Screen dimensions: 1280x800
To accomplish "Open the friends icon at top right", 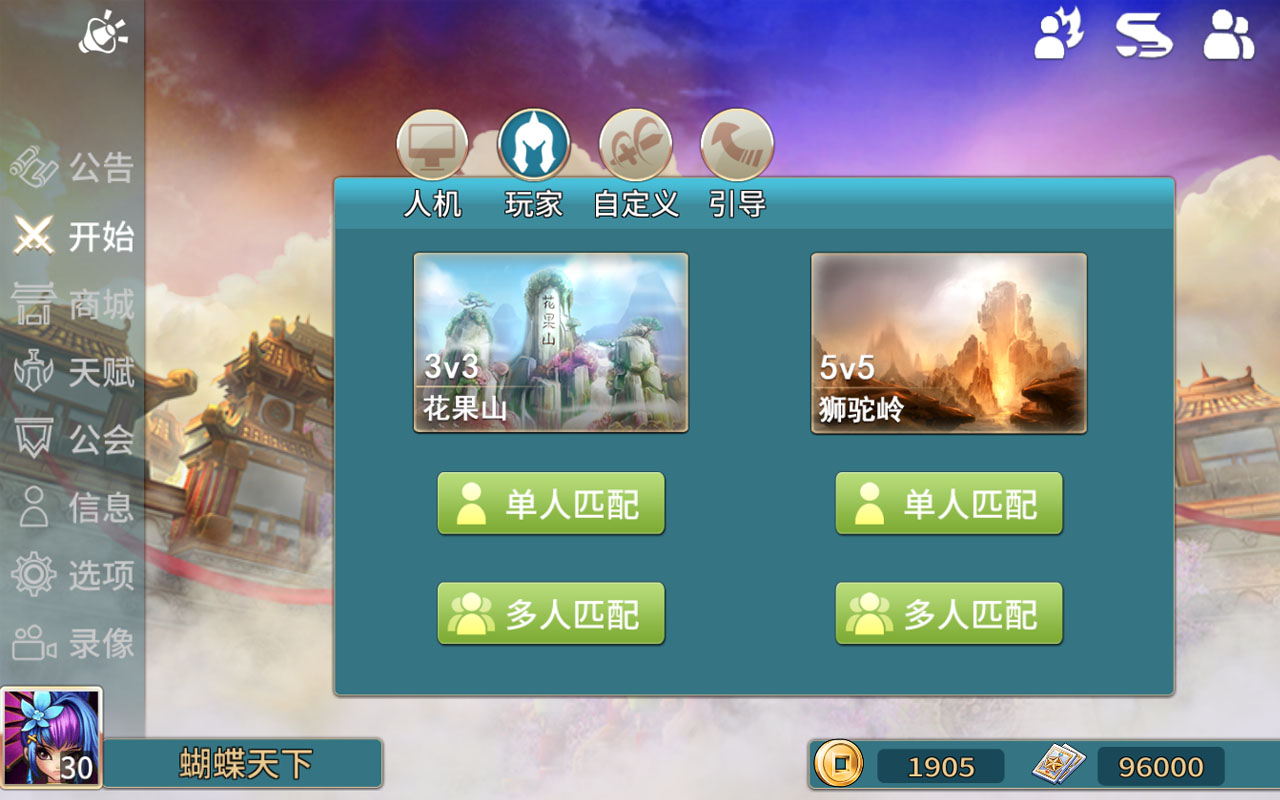I will click(1228, 34).
